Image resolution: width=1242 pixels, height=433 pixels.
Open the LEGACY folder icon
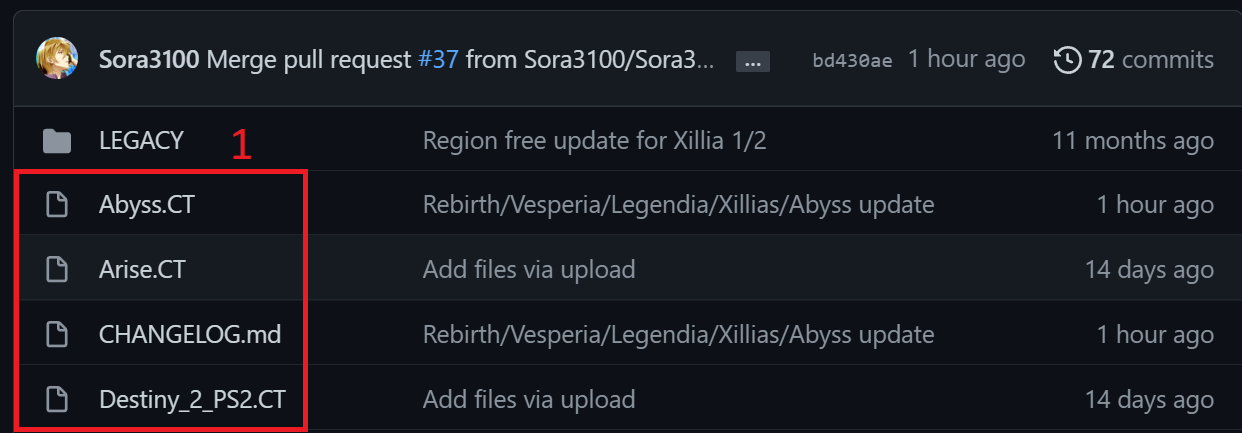58,141
